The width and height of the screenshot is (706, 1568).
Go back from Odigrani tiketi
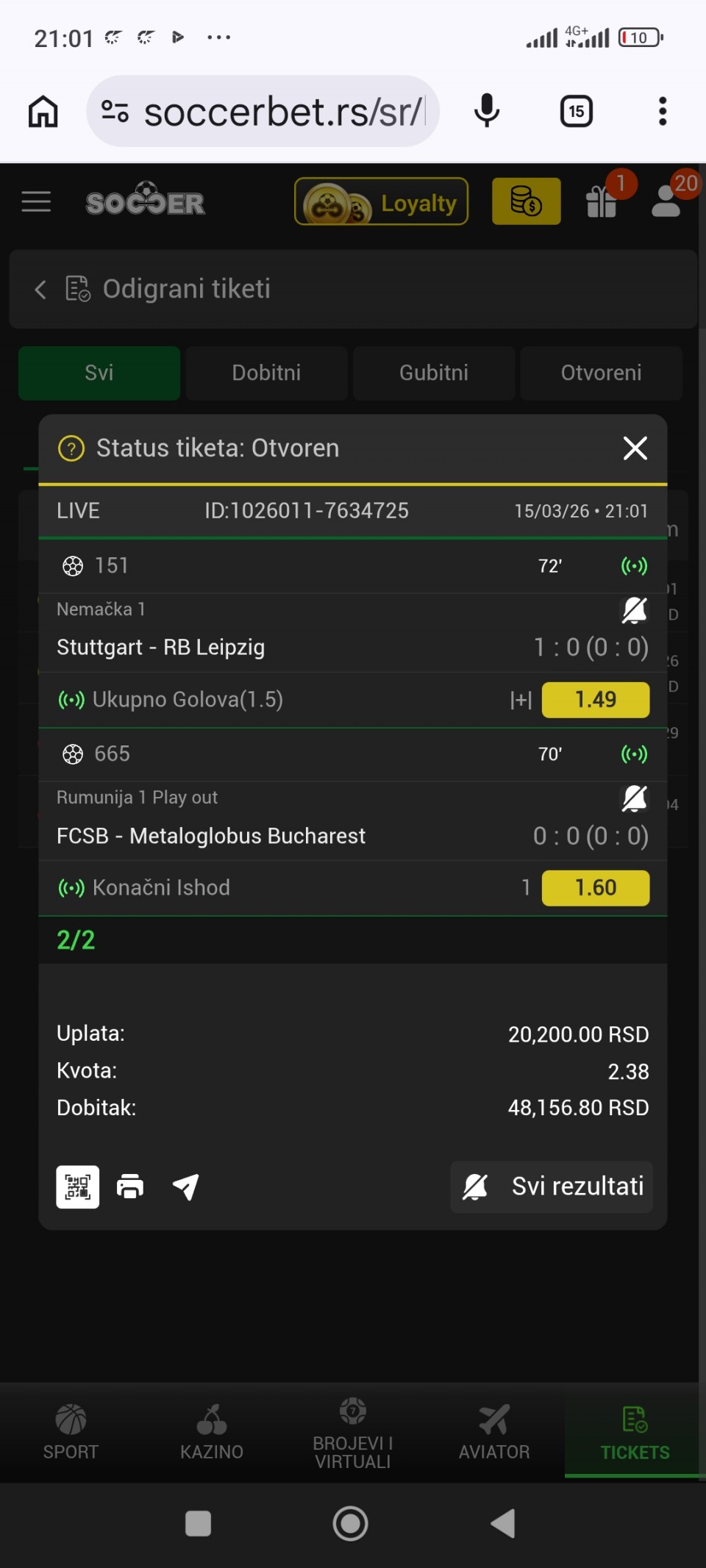point(40,290)
